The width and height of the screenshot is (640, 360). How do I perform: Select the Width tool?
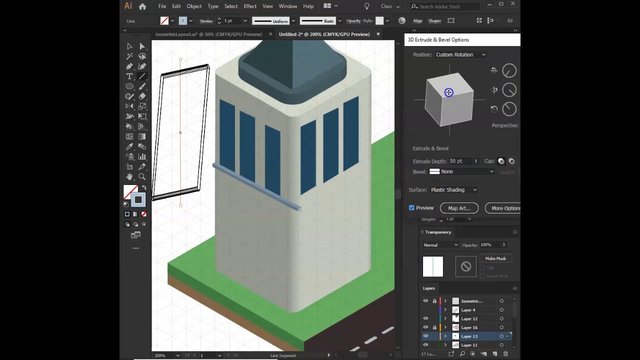(x=129, y=116)
